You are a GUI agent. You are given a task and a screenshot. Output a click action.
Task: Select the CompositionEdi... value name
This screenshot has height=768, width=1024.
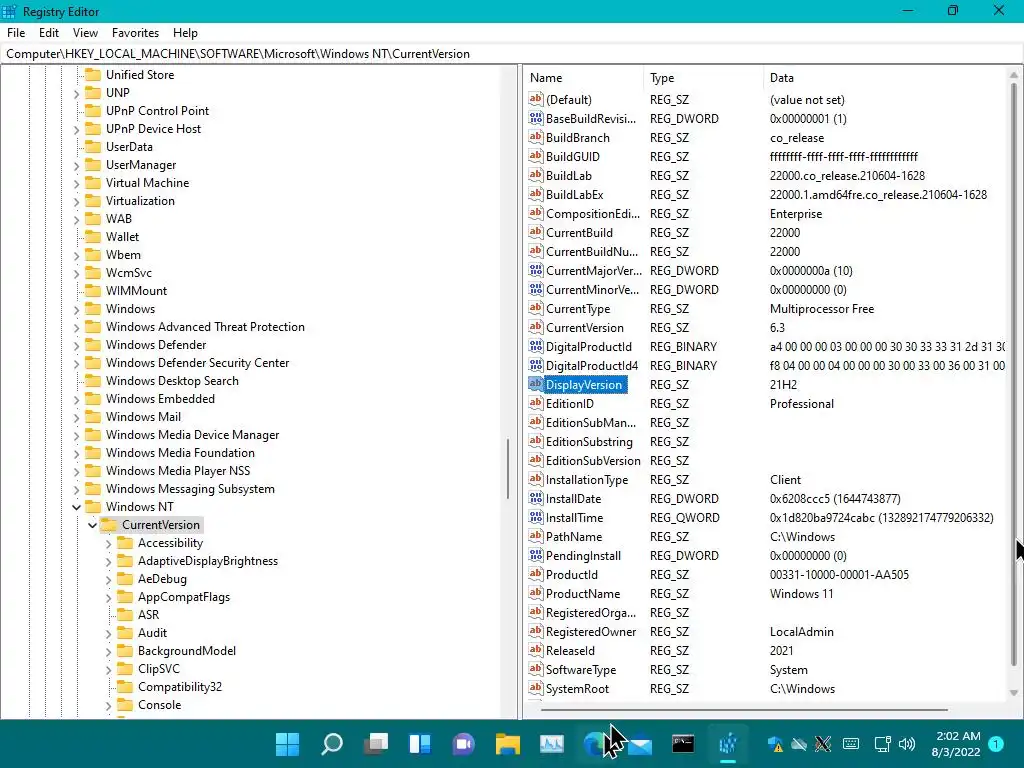pyautogui.click(x=593, y=214)
